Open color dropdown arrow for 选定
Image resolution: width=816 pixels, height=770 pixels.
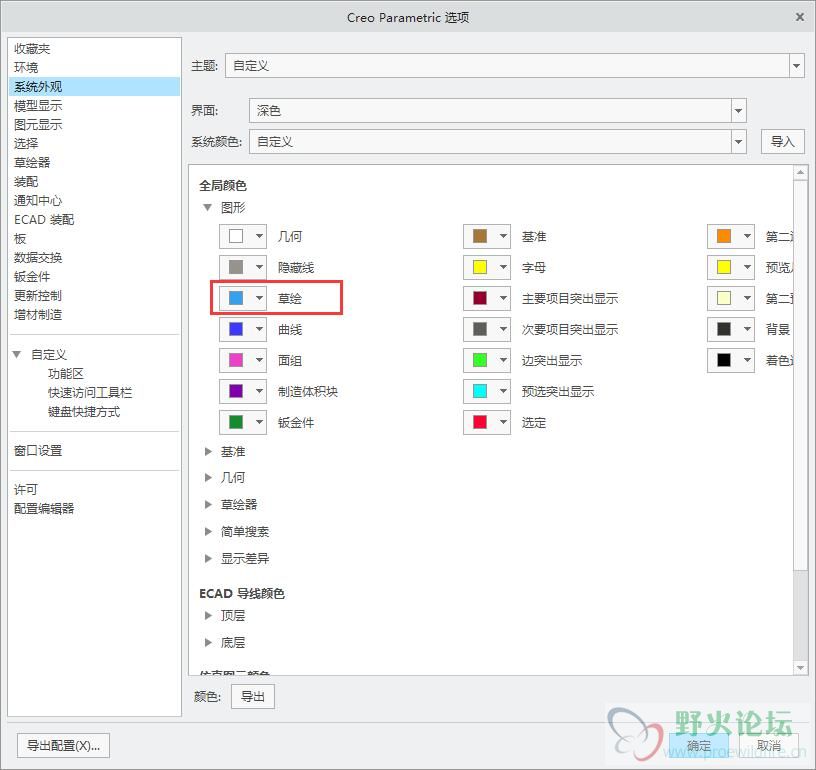(503, 422)
